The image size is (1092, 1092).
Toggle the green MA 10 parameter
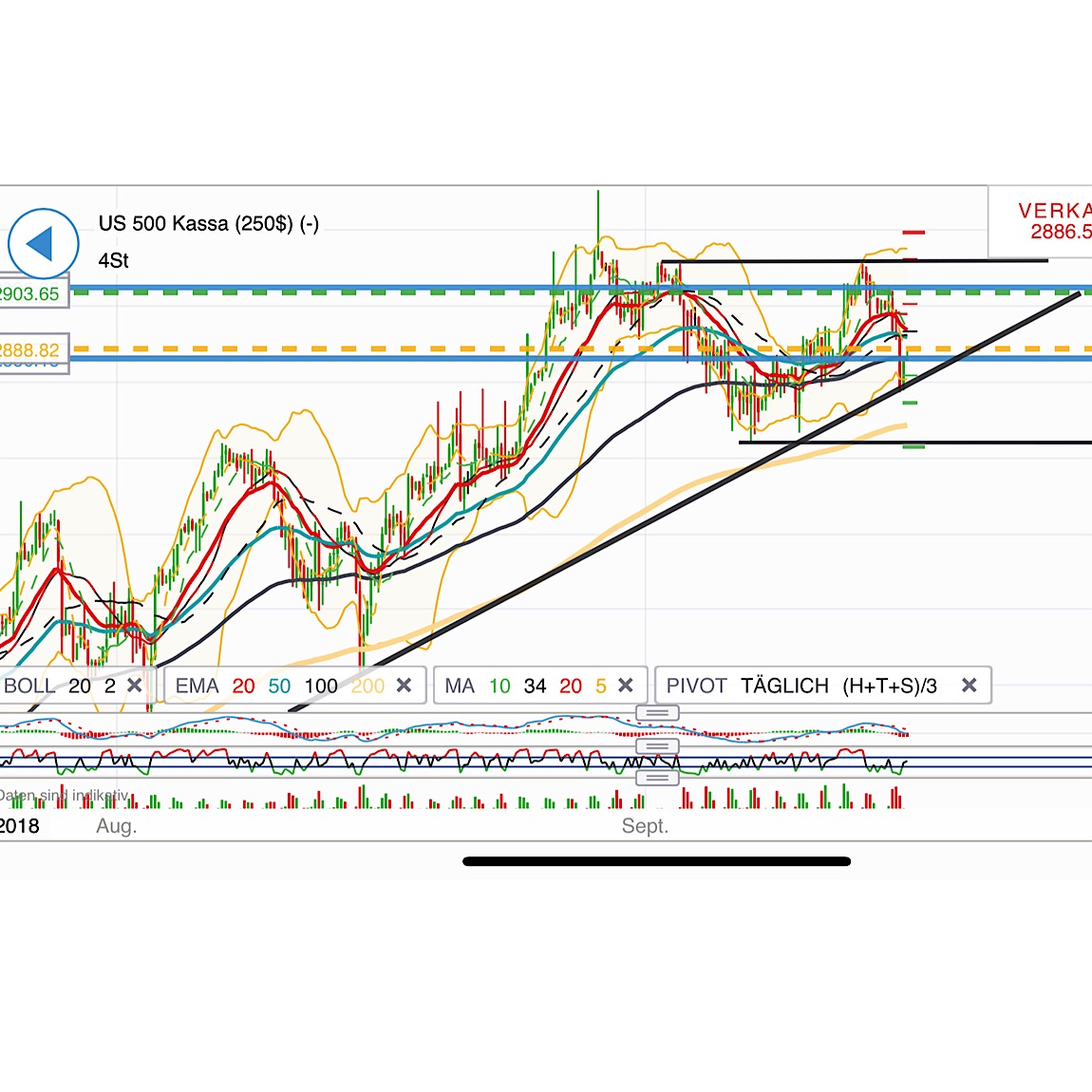point(499,685)
